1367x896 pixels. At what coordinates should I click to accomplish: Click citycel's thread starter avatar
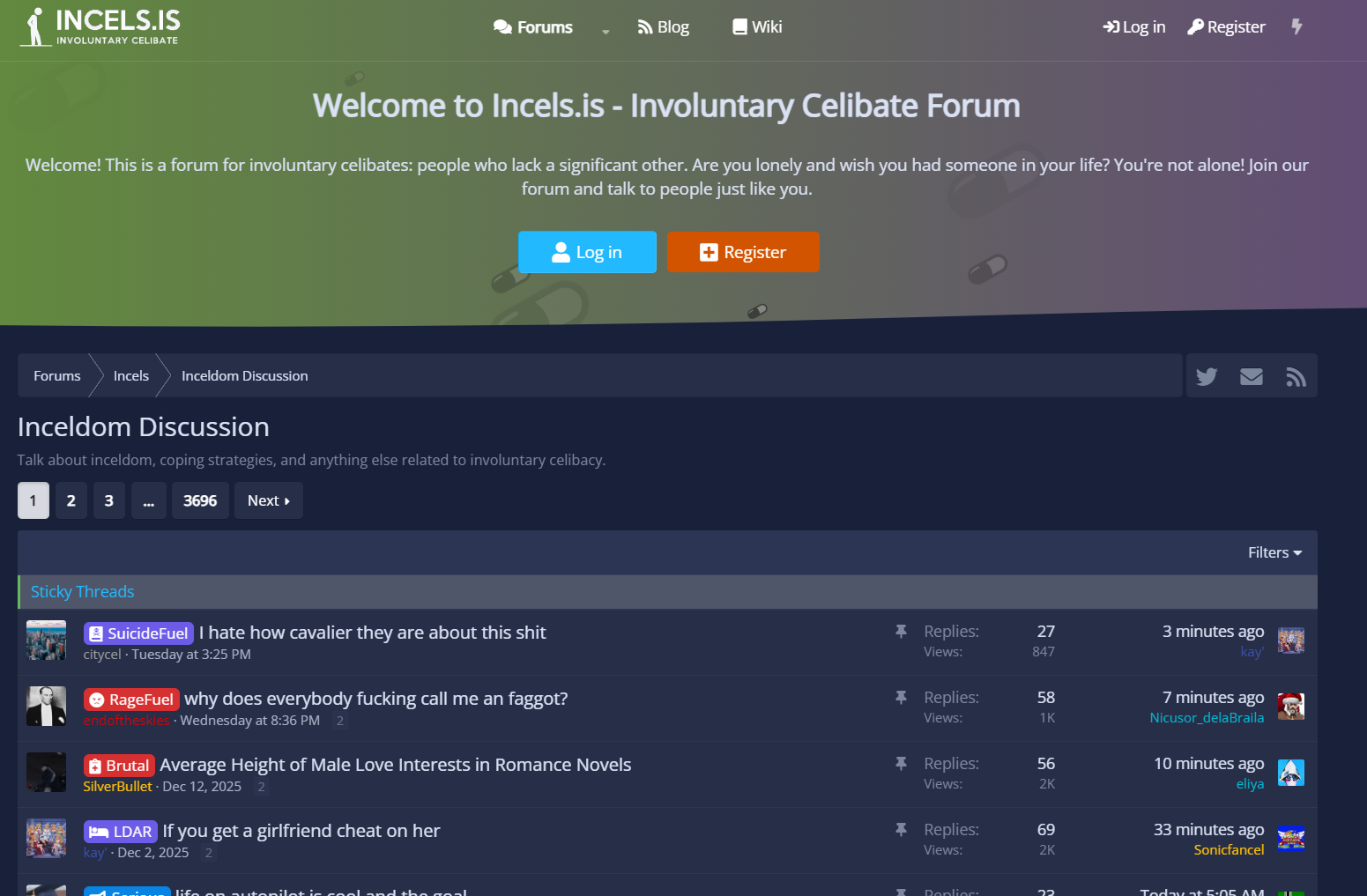pos(47,641)
